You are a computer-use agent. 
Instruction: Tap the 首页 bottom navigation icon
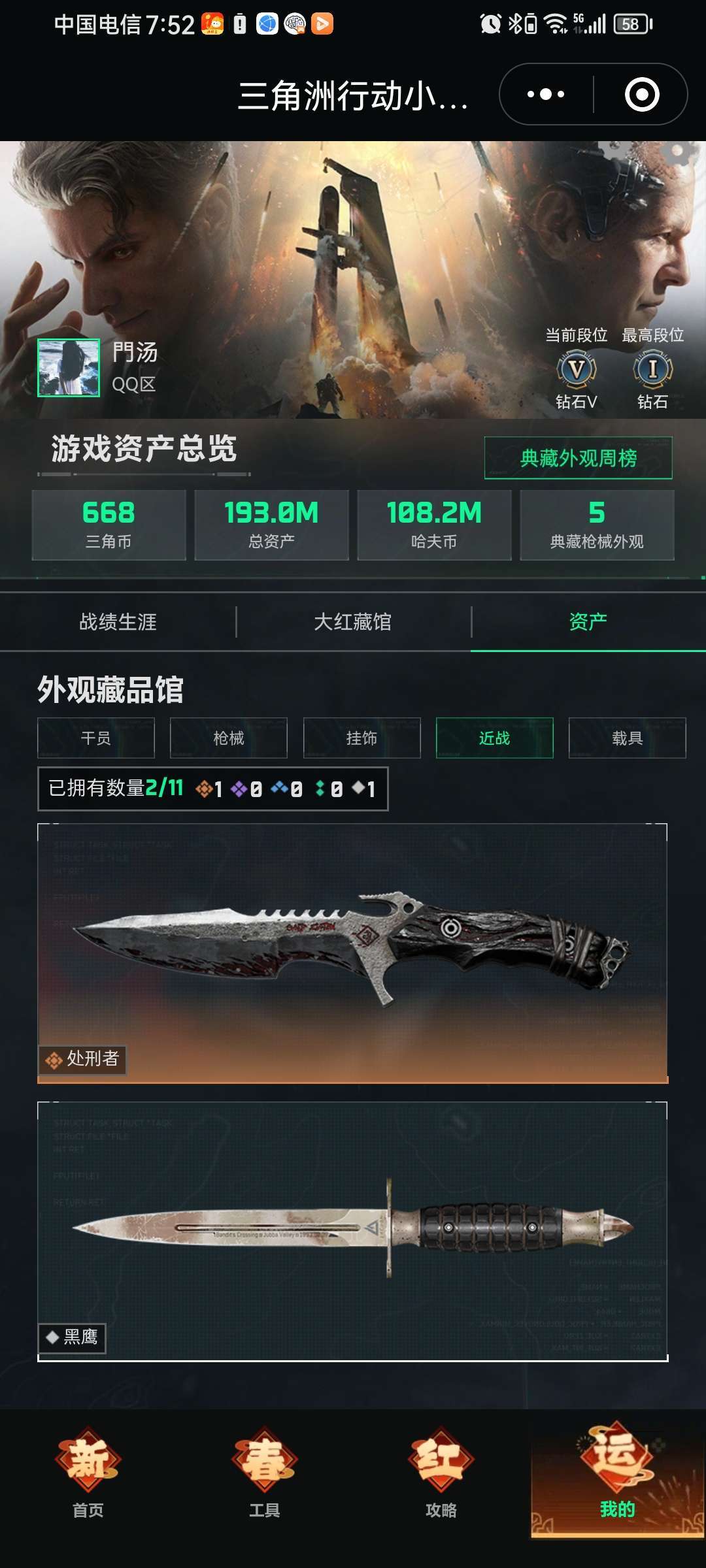[x=88, y=1473]
